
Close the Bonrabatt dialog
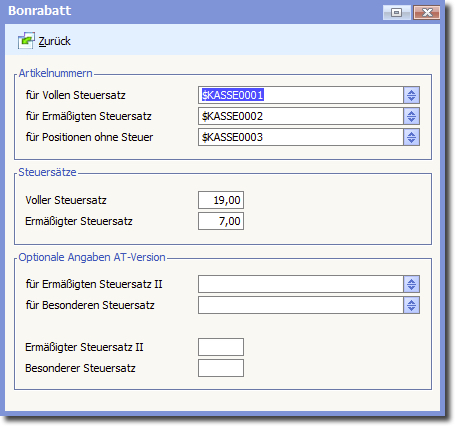point(427,13)
